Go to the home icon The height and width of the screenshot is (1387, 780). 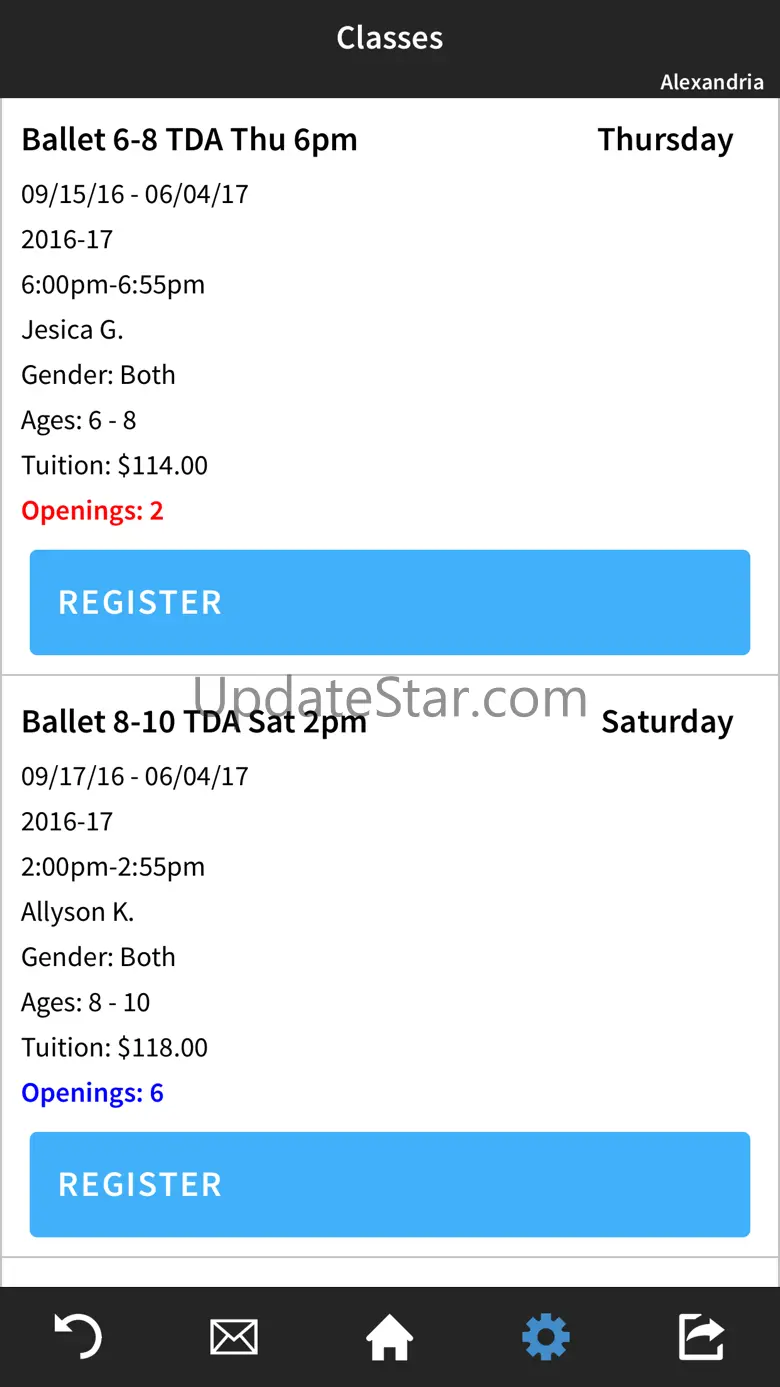click(x=389, y=1337)
